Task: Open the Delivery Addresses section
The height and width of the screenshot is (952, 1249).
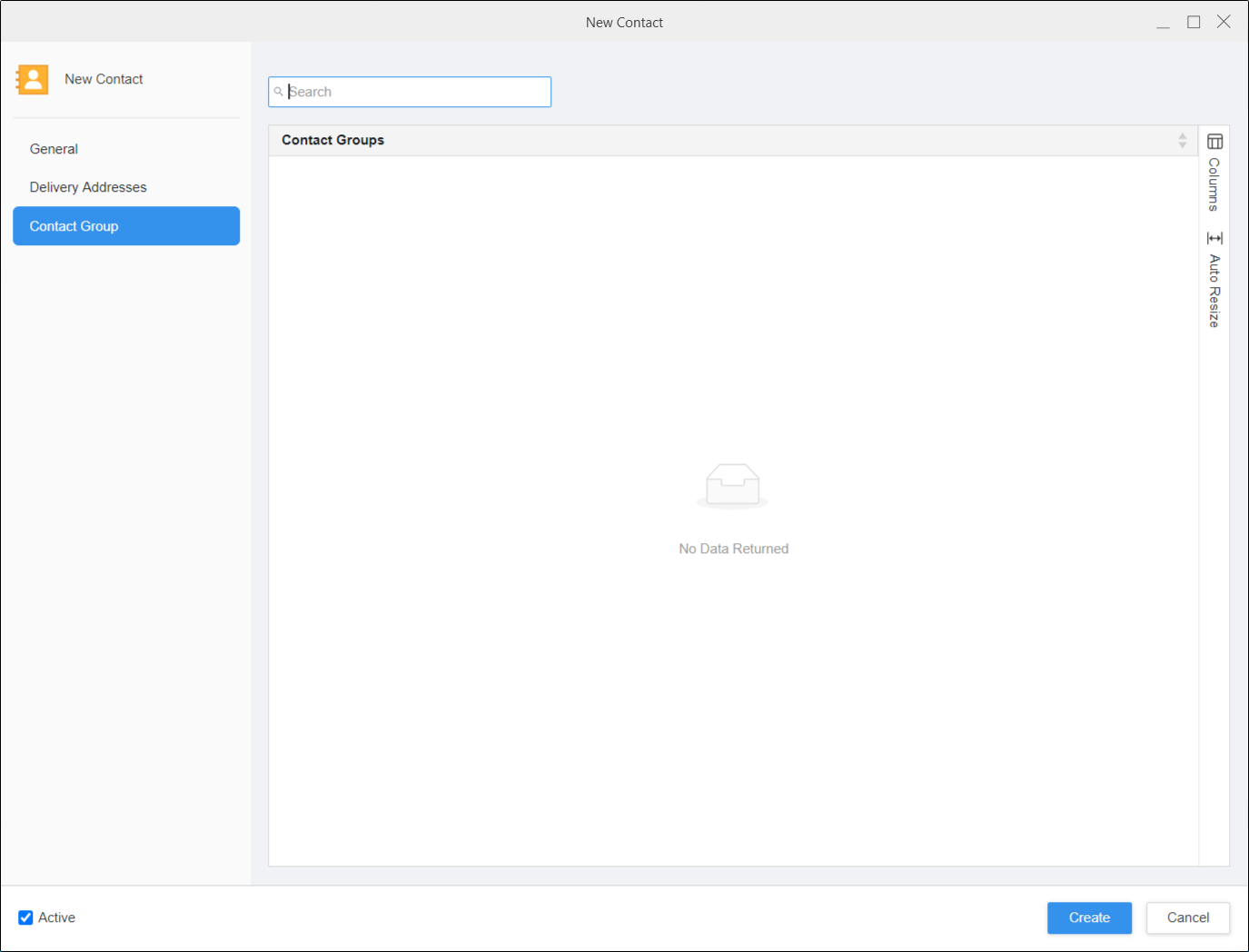Action: click(x=88, y=187)
